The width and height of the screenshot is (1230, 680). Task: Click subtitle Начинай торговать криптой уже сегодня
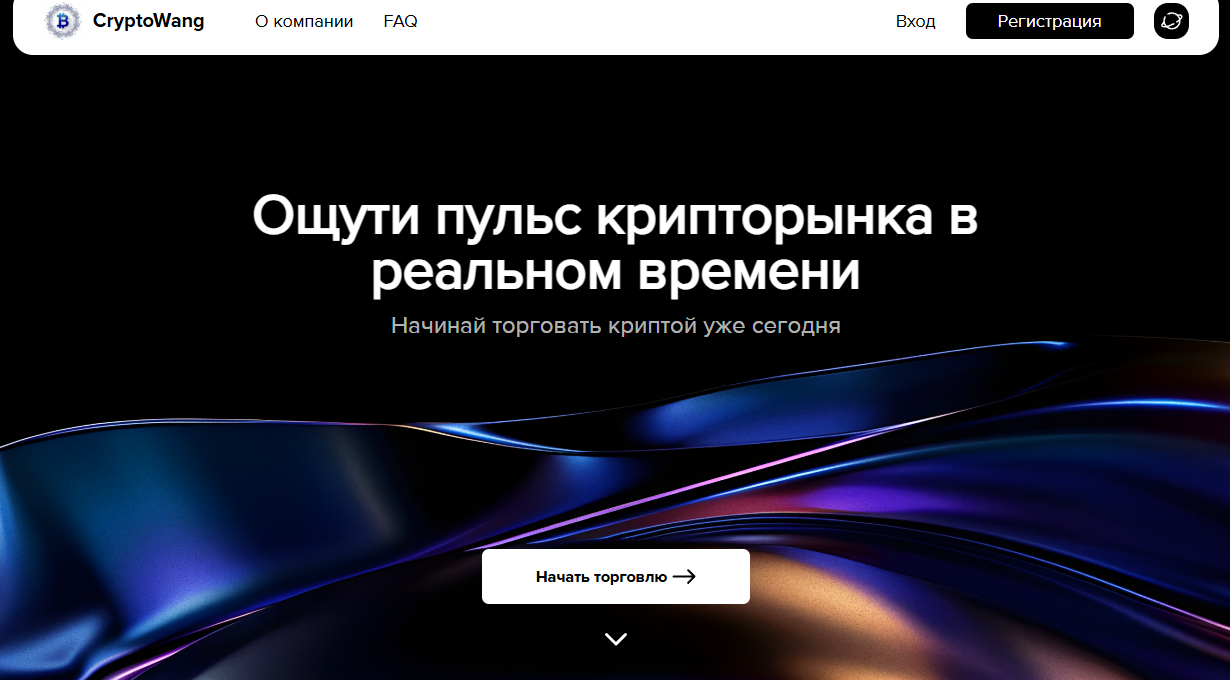click(x=615, y=326)
